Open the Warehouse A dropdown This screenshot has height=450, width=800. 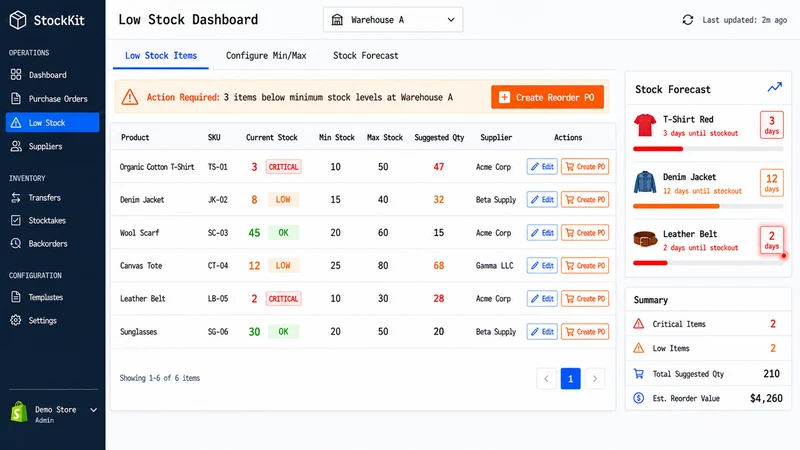point(393,20)
